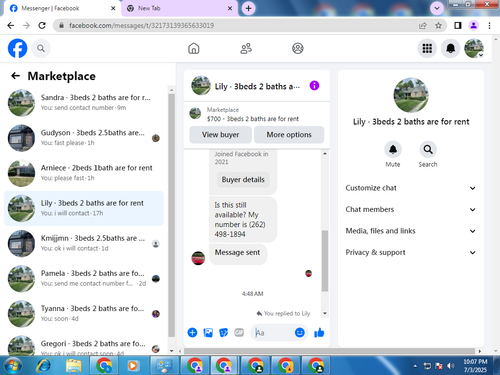500x375 pixels.
Task: Open the Facebook search icon
Action: pos(41,49)
